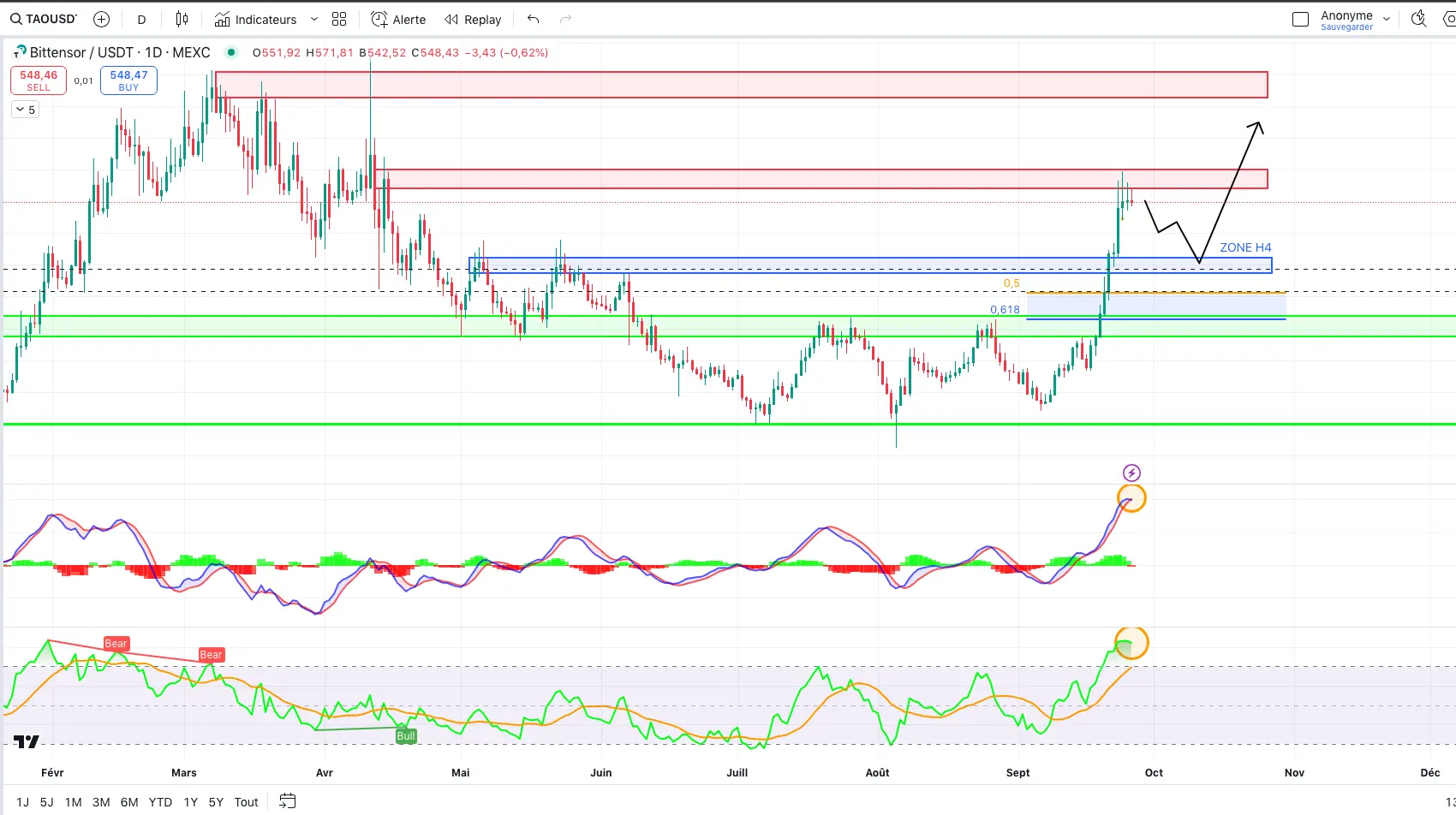Create an alert with Alerte
1456x815 pixels.
click(x=398, y=19)
